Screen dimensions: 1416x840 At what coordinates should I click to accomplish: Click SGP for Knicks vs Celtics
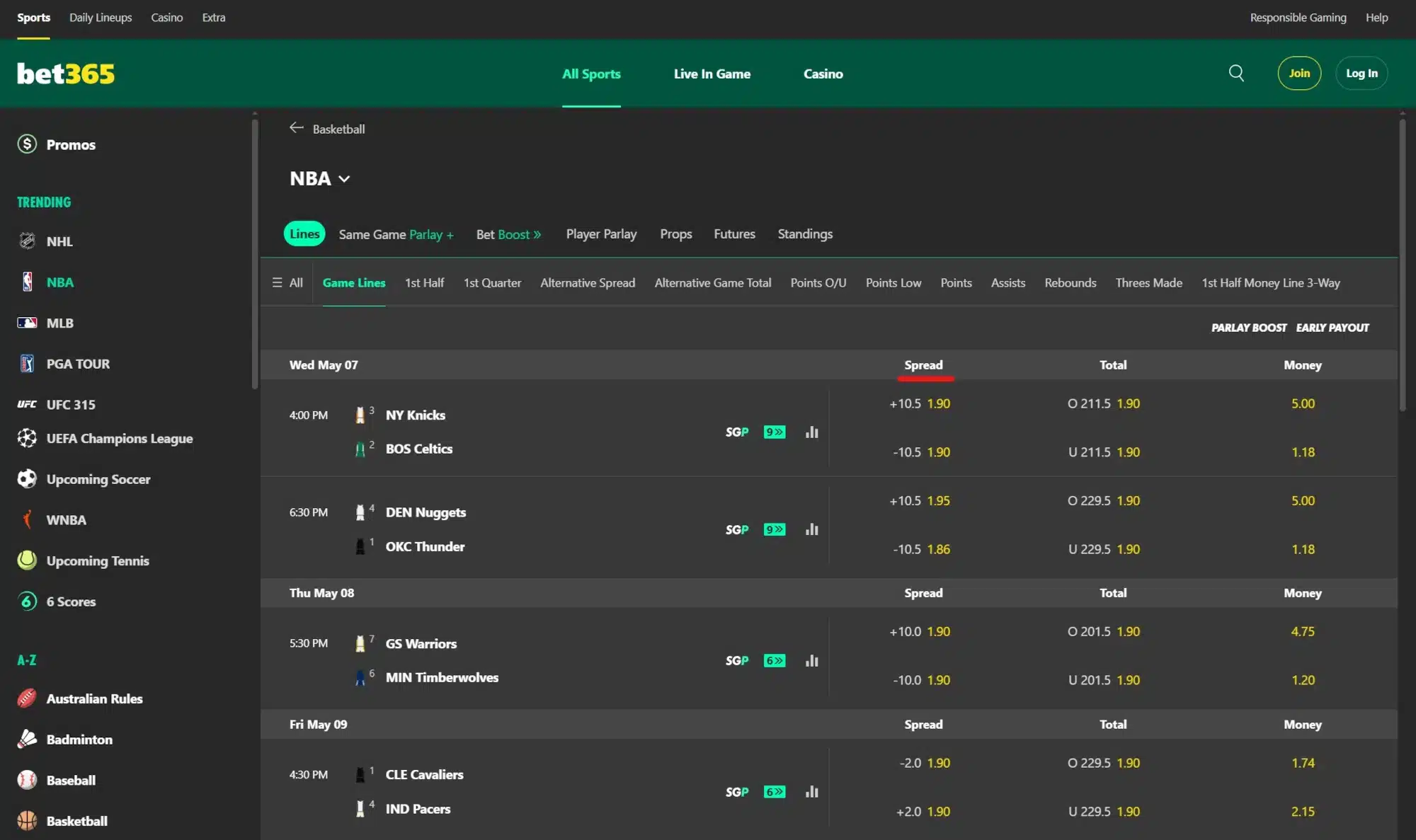point(737,432)
